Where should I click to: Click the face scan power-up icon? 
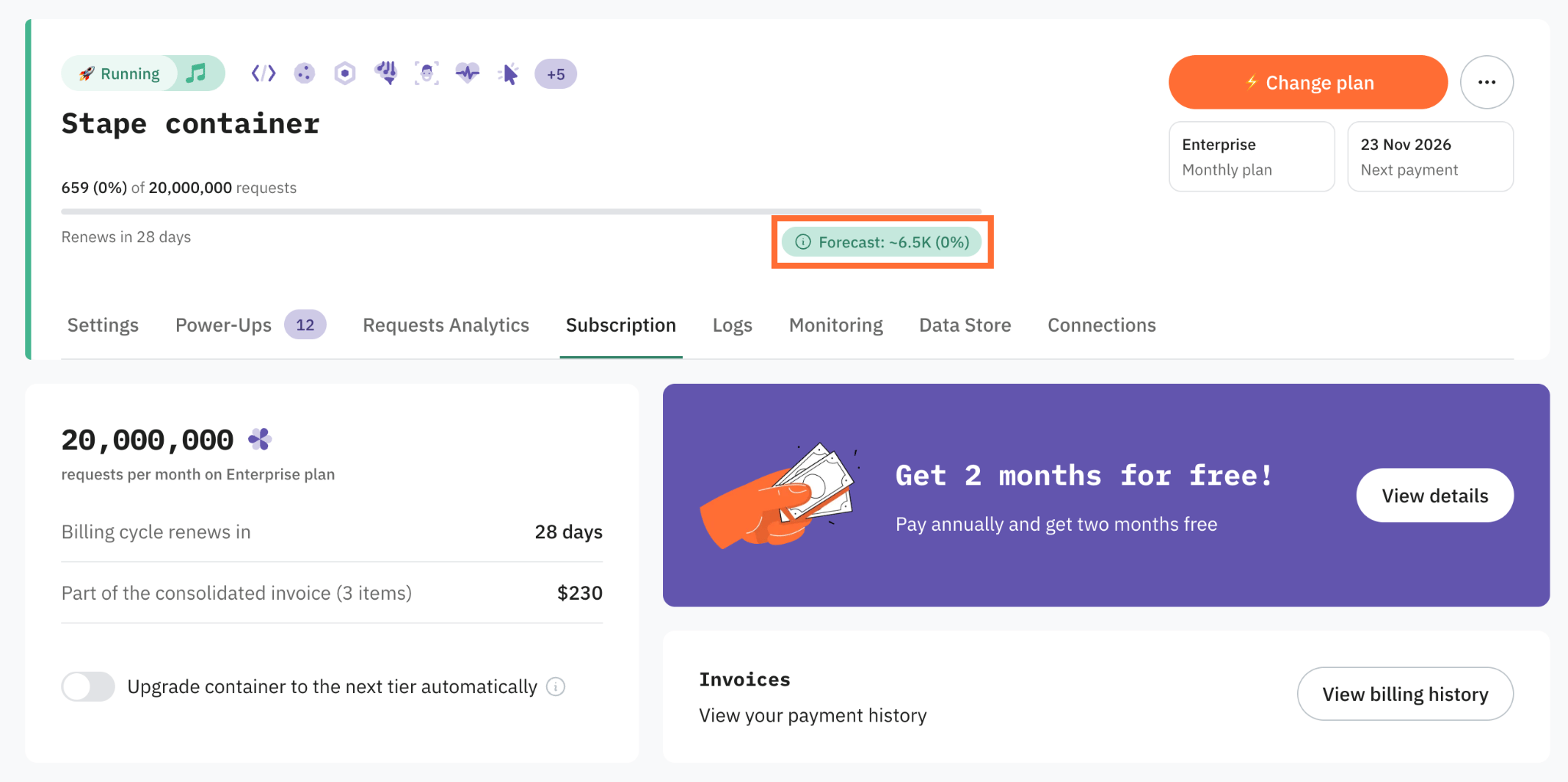point(426,74)
